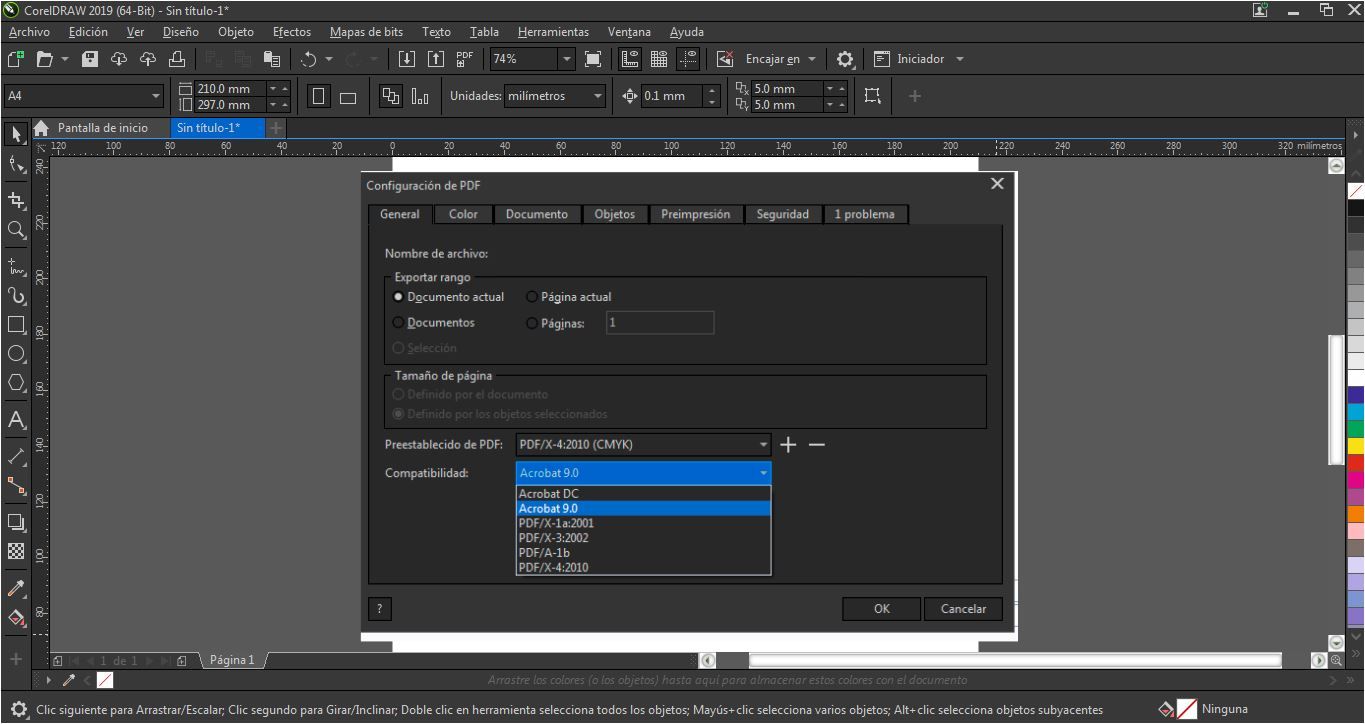
Task: Set portrait page orientation
Action: [320, 97]
